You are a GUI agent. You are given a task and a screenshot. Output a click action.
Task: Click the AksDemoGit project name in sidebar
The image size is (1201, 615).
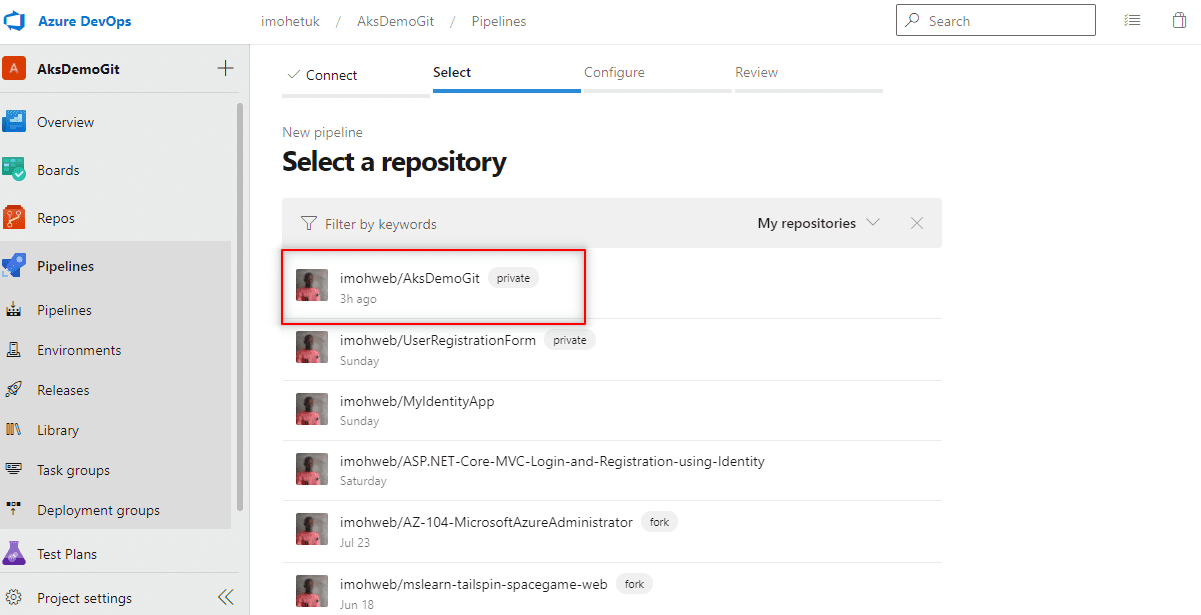point(78,69)
